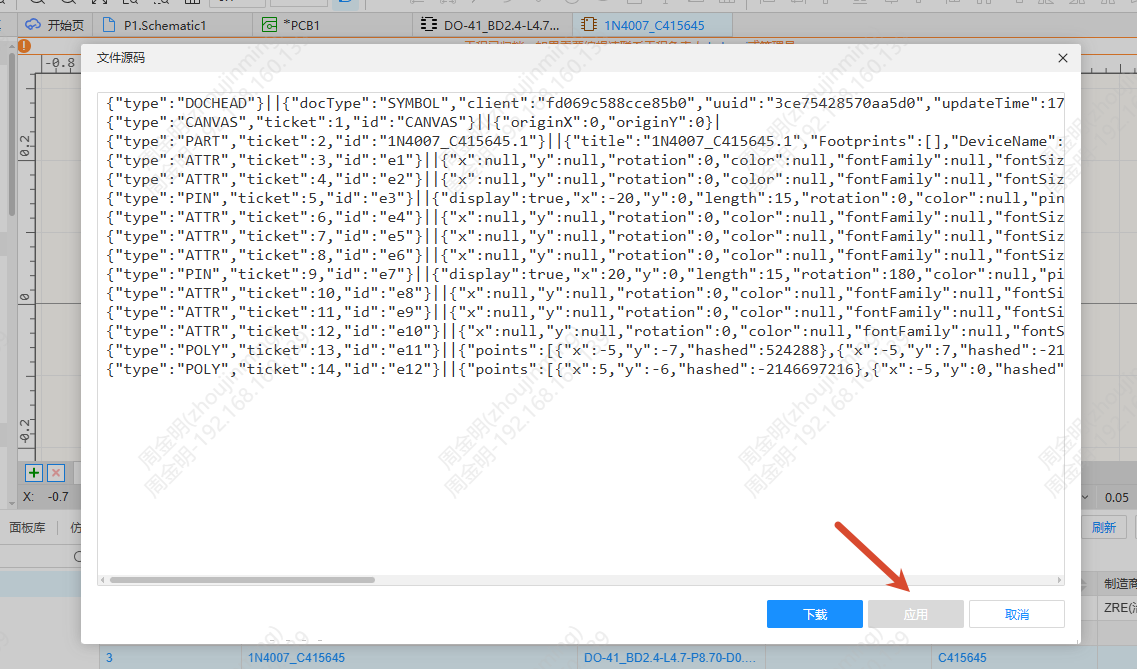This screenshot has width=1137, height=669.
Task: Click the green PCB icon of *PCB1 tab
Action: pyautogui.click(x=269, y=25)
